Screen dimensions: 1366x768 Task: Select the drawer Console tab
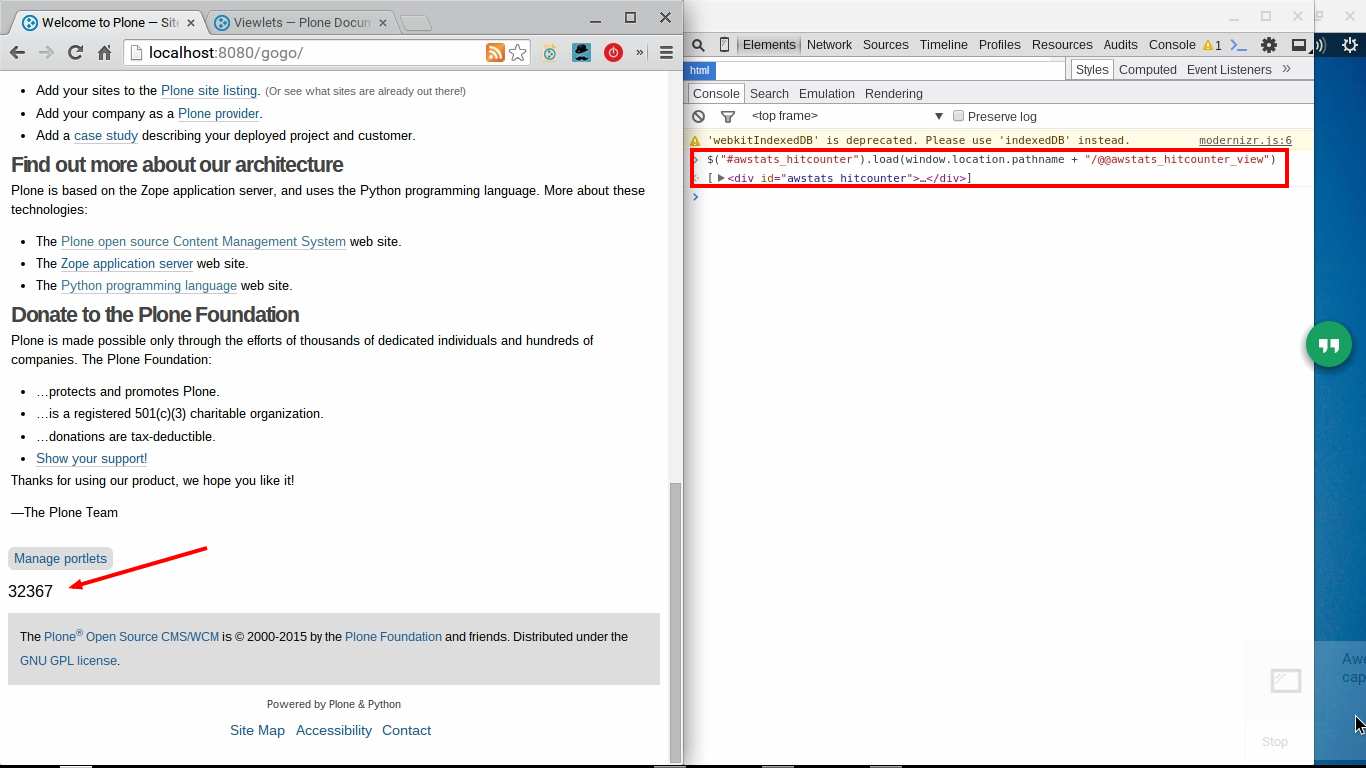pos(716,93)
